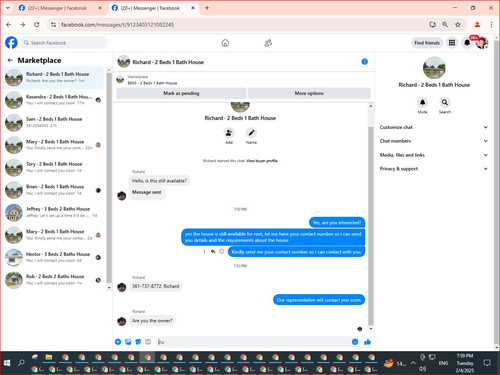Open the notifications bell in the header
Viewport: 500px width, 375px height.
[x=467, y=43]
